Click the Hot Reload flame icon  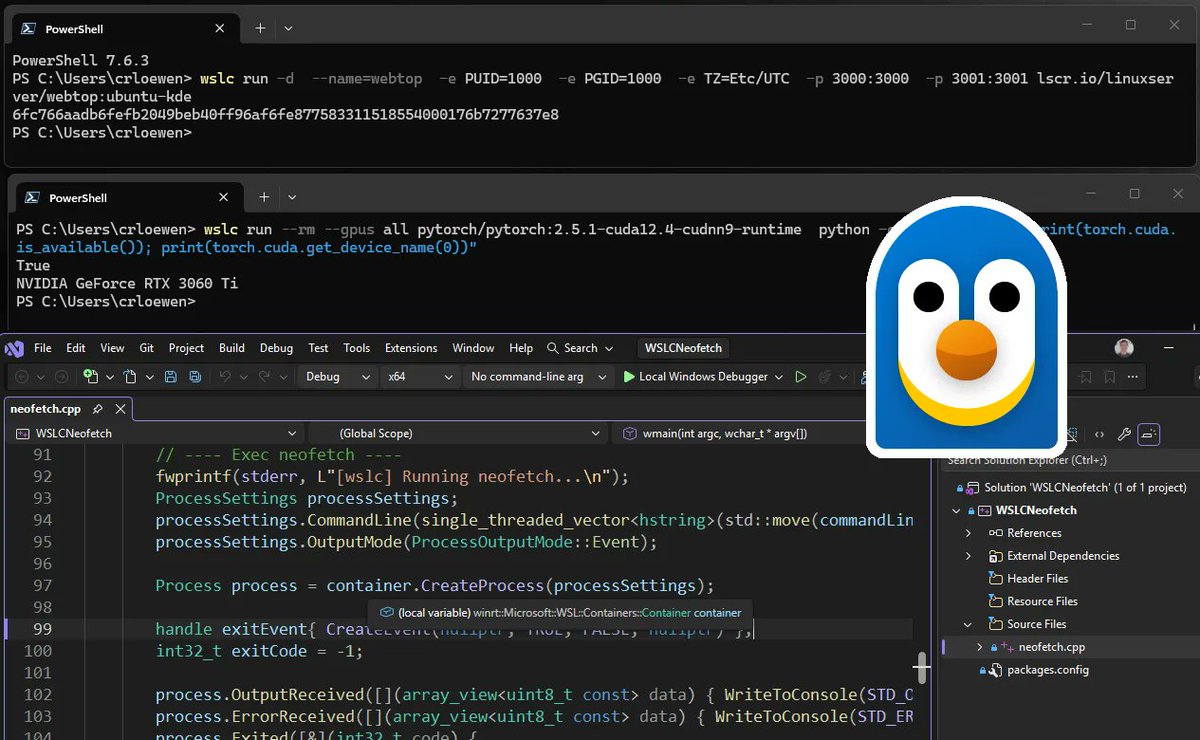(x=826, y=377)
